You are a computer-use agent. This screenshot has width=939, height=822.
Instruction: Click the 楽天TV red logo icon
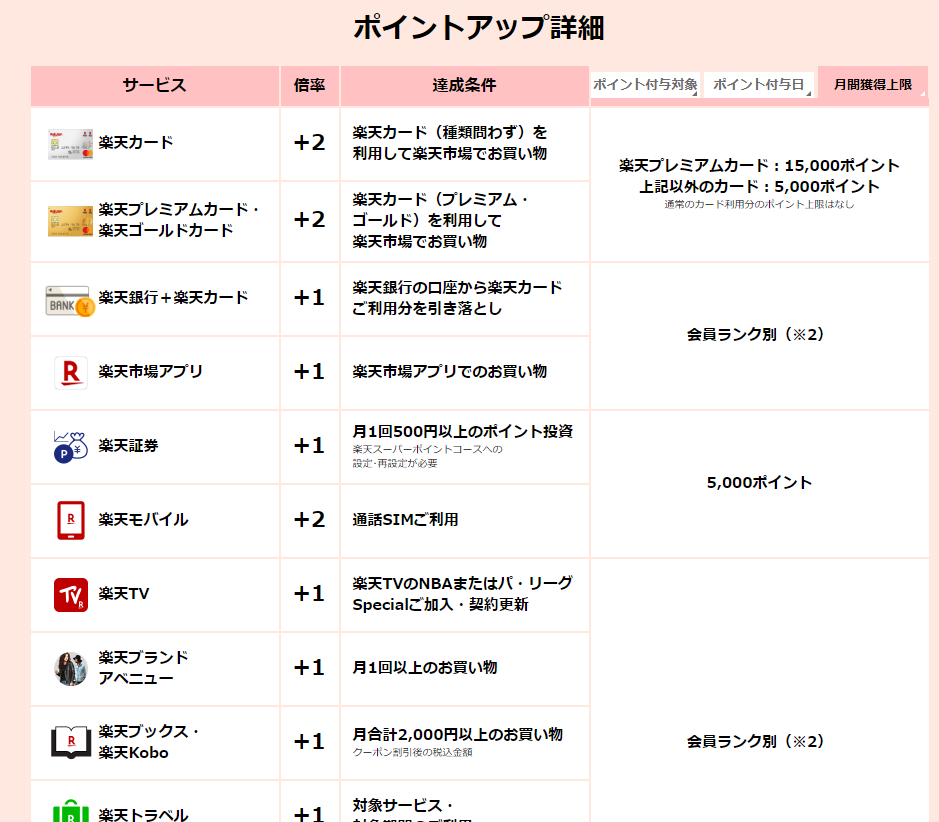70,594
